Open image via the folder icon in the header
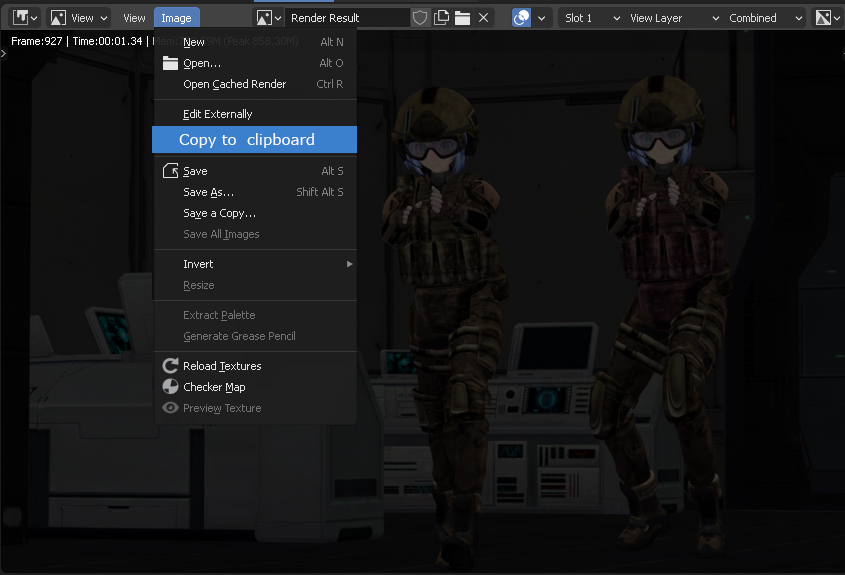The width and height of the screenshot is (845, 575). click(462, 18)
